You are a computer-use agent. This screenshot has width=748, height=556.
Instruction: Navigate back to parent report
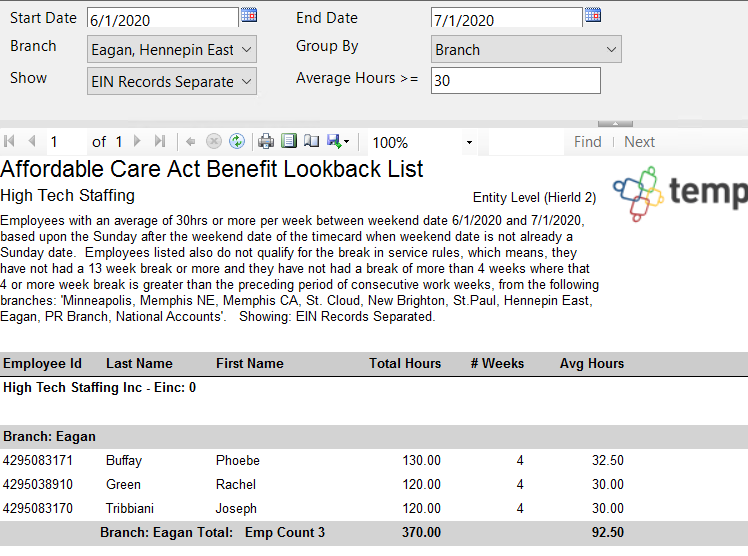coord(190,142)
